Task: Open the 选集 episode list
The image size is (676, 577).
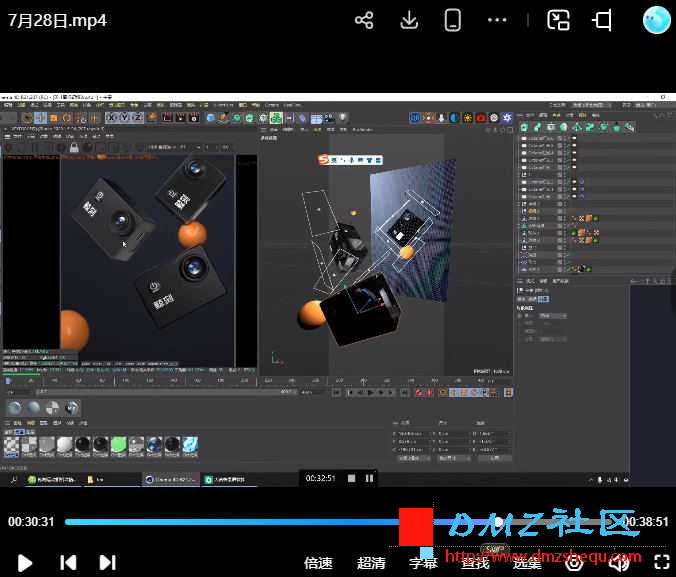Action: (x=527, y=562)
